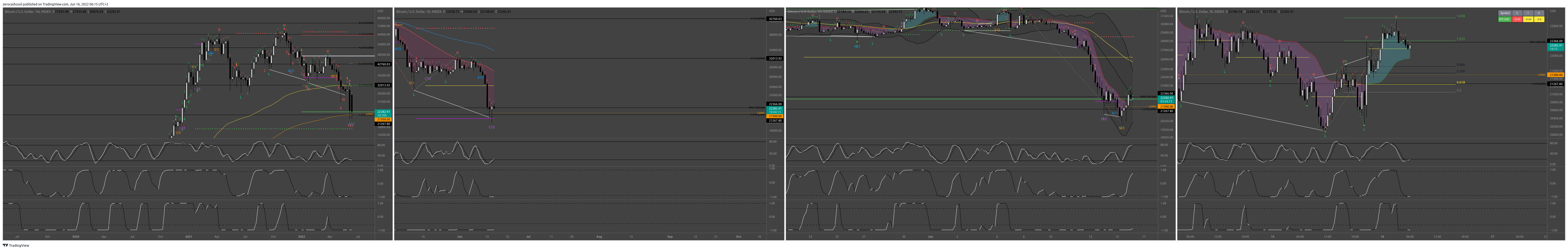Select the weekly (1W) Bitcoin chart title

point(27,11)
